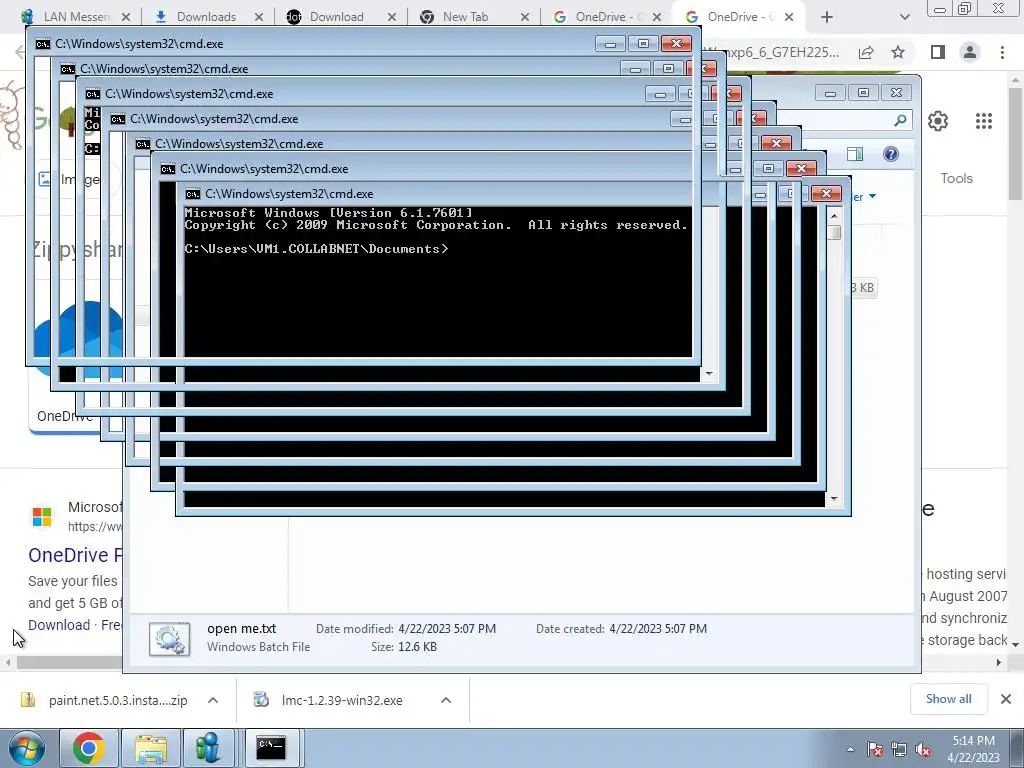The image size is (1024, 768).
Task: Switch to the Downloads Chrome tab
Action: click(206, 17)
